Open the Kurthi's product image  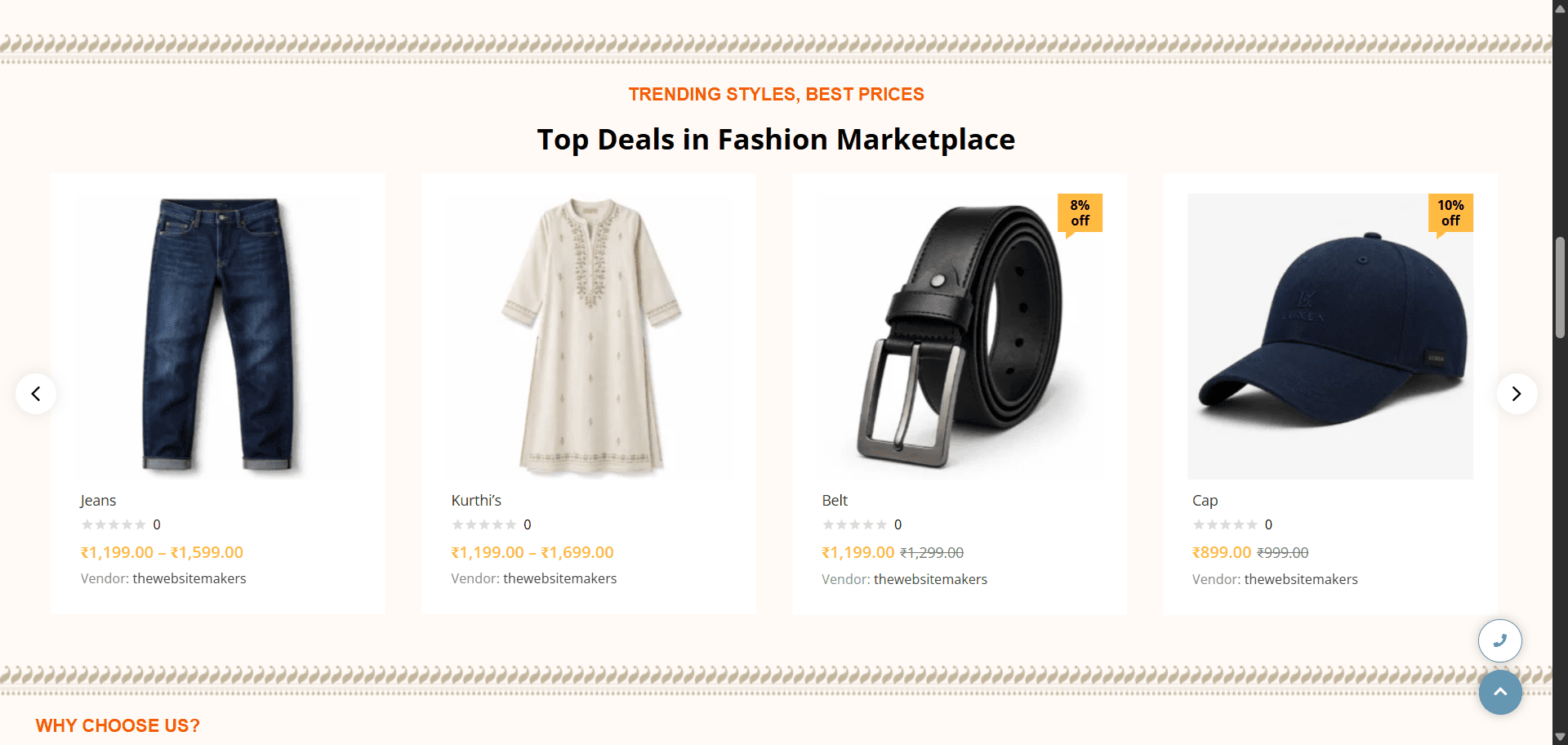(x=589, y=335)
